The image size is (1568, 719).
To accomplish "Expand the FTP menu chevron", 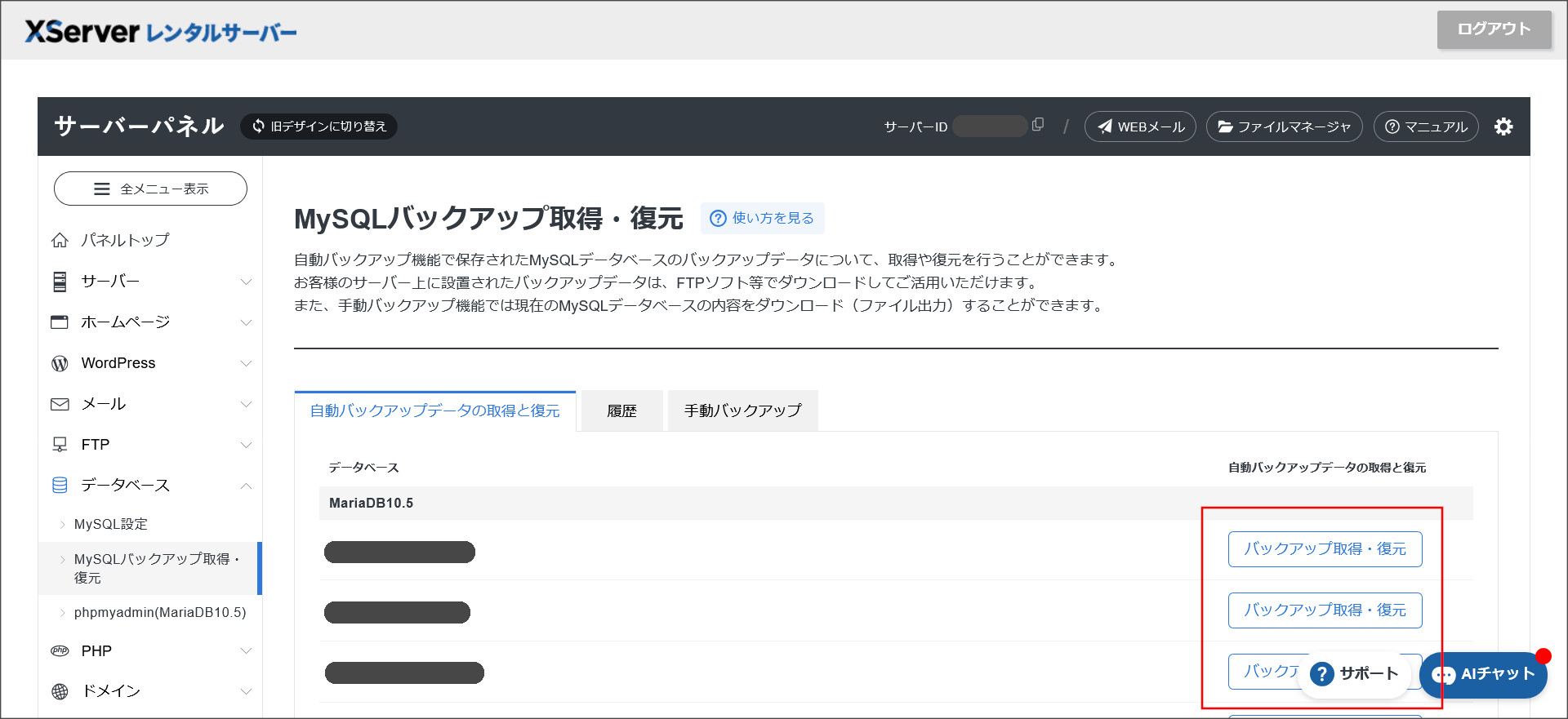I will [x=246, y=445].
